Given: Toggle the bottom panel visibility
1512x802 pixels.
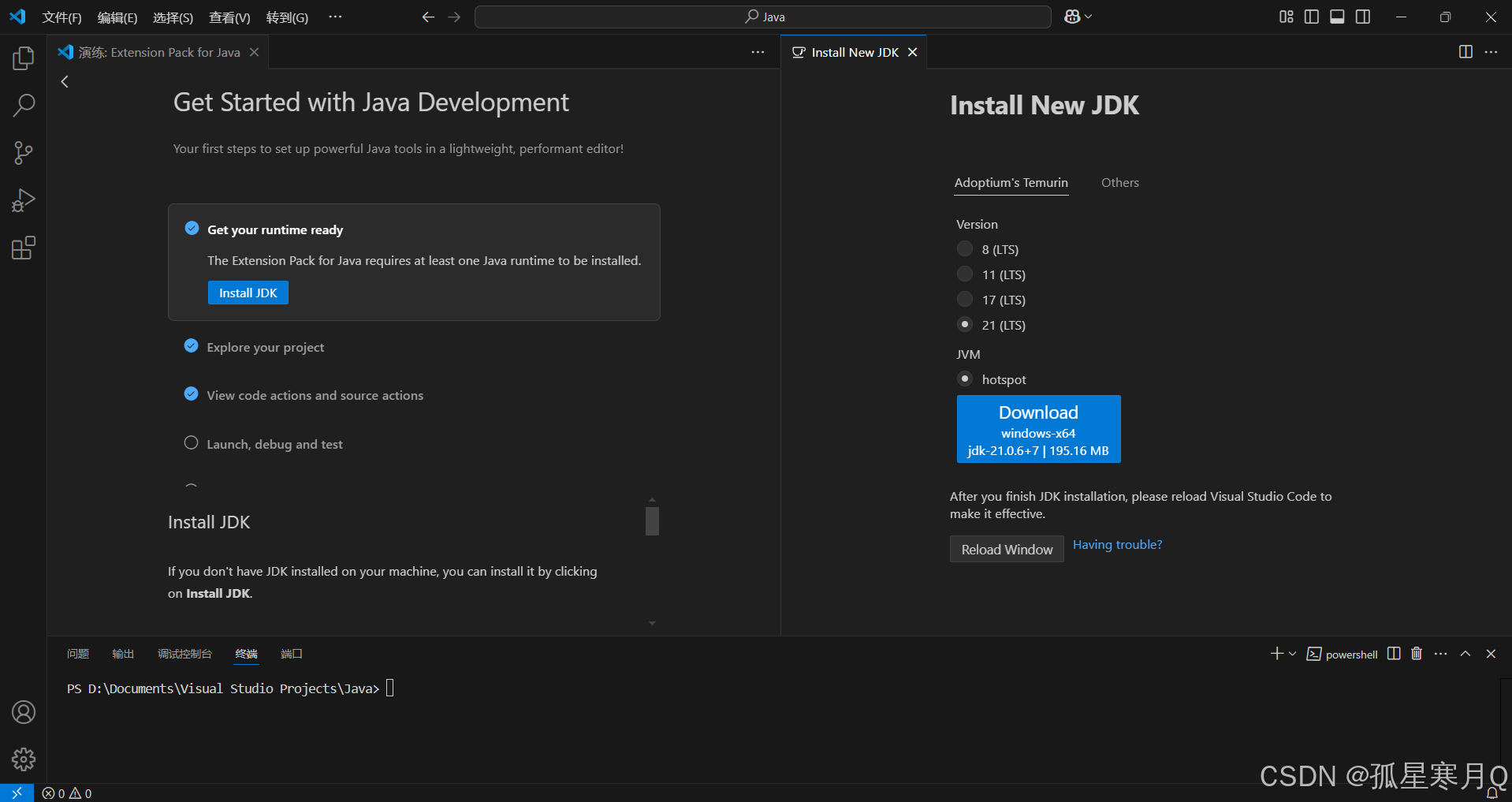Looking at the screenshot, I should (x=1337, y=17).
